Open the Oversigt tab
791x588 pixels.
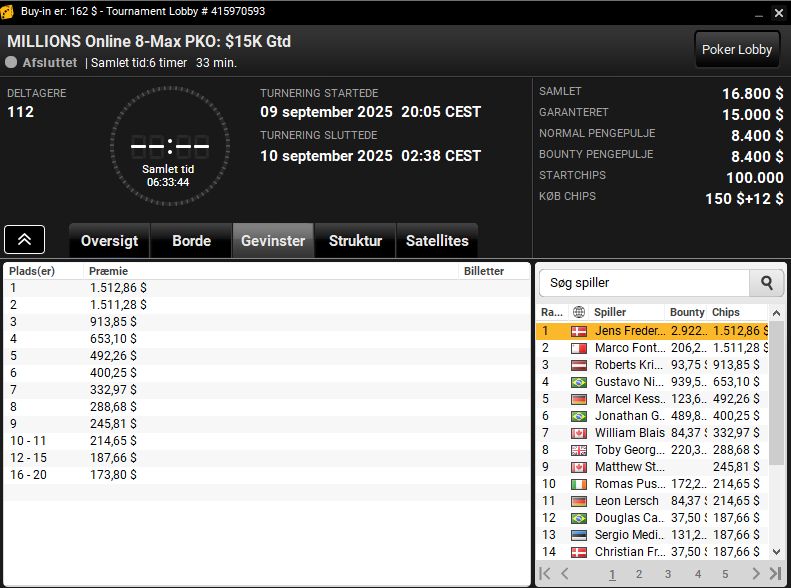click(109, 241)
